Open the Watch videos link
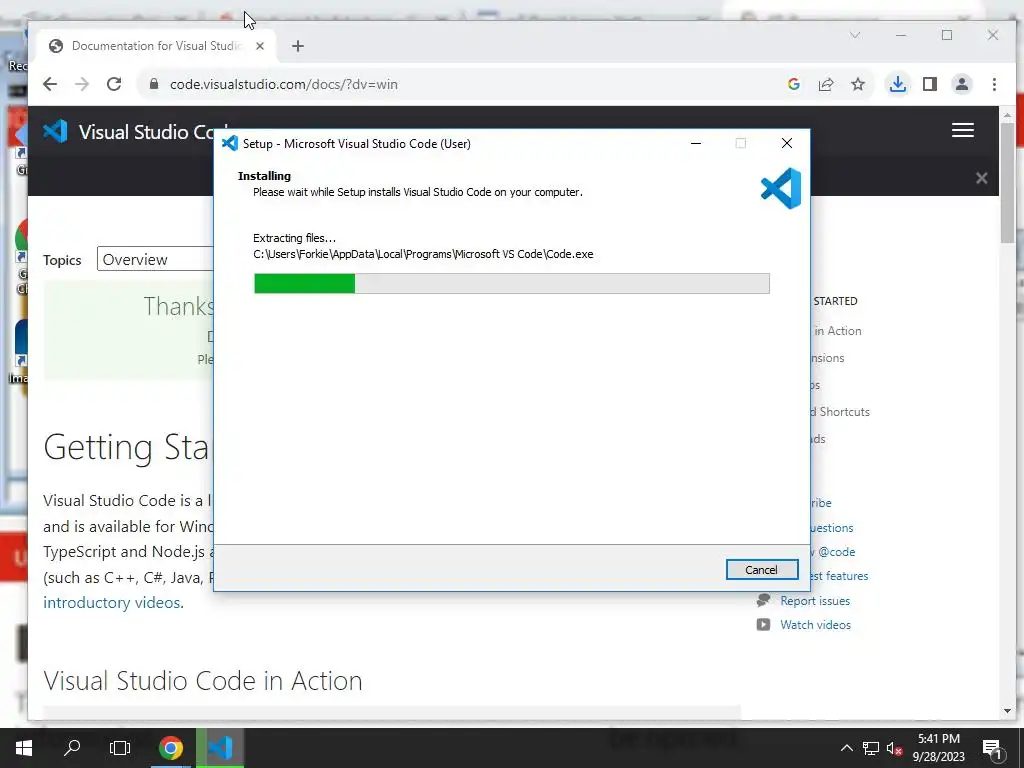The image size is (1024, 768). click(816, 625)
